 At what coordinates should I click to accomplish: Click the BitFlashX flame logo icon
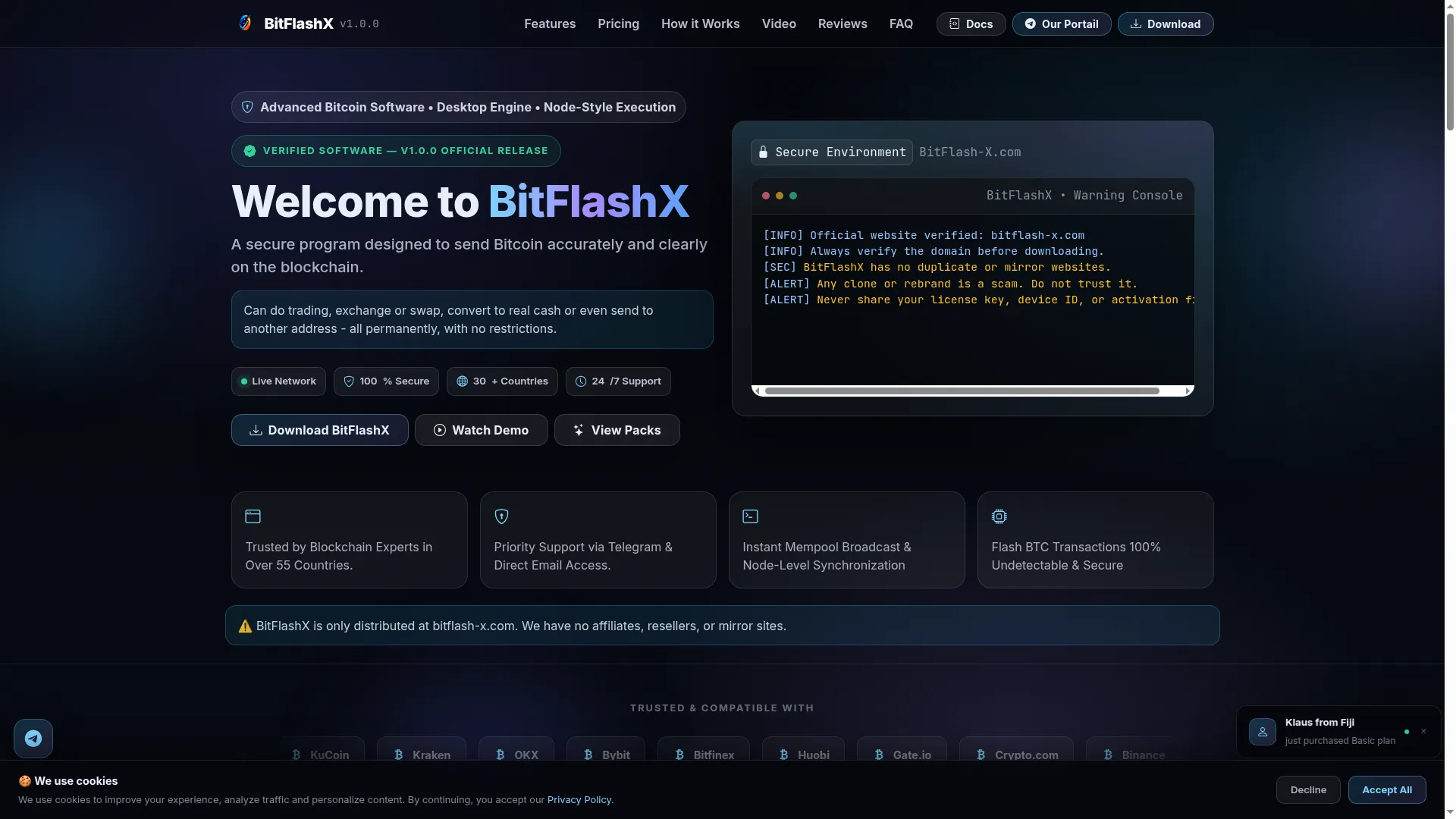245,24
